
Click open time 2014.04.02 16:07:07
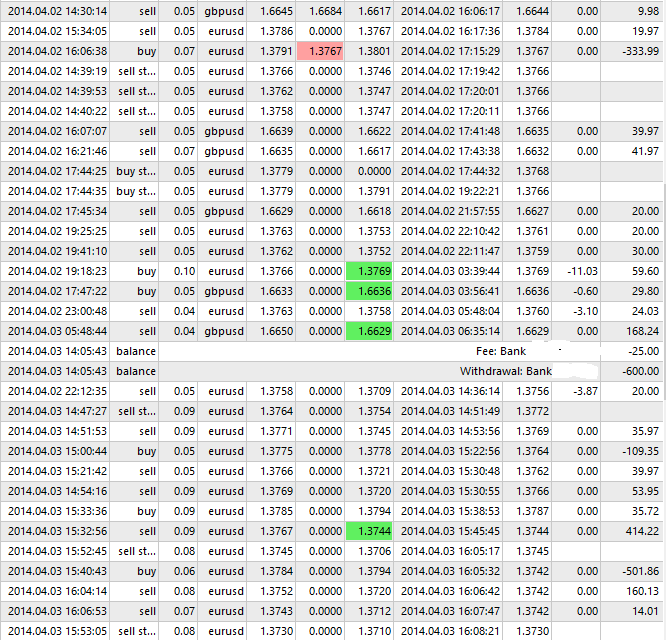(x=57, y=131)
